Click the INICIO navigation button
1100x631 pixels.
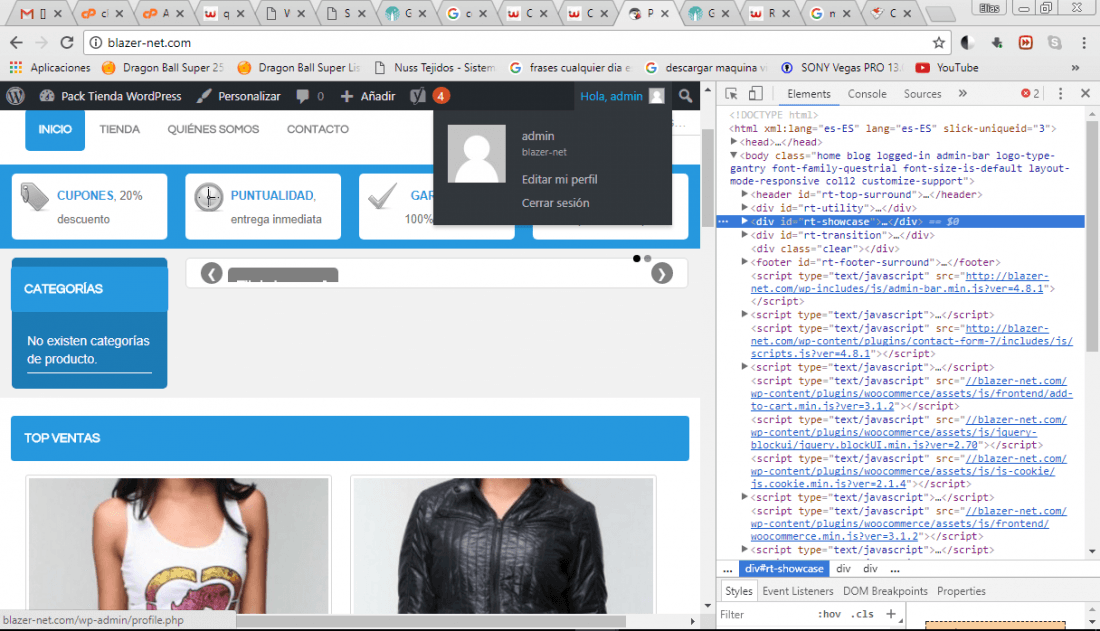[x=55, y=130]
